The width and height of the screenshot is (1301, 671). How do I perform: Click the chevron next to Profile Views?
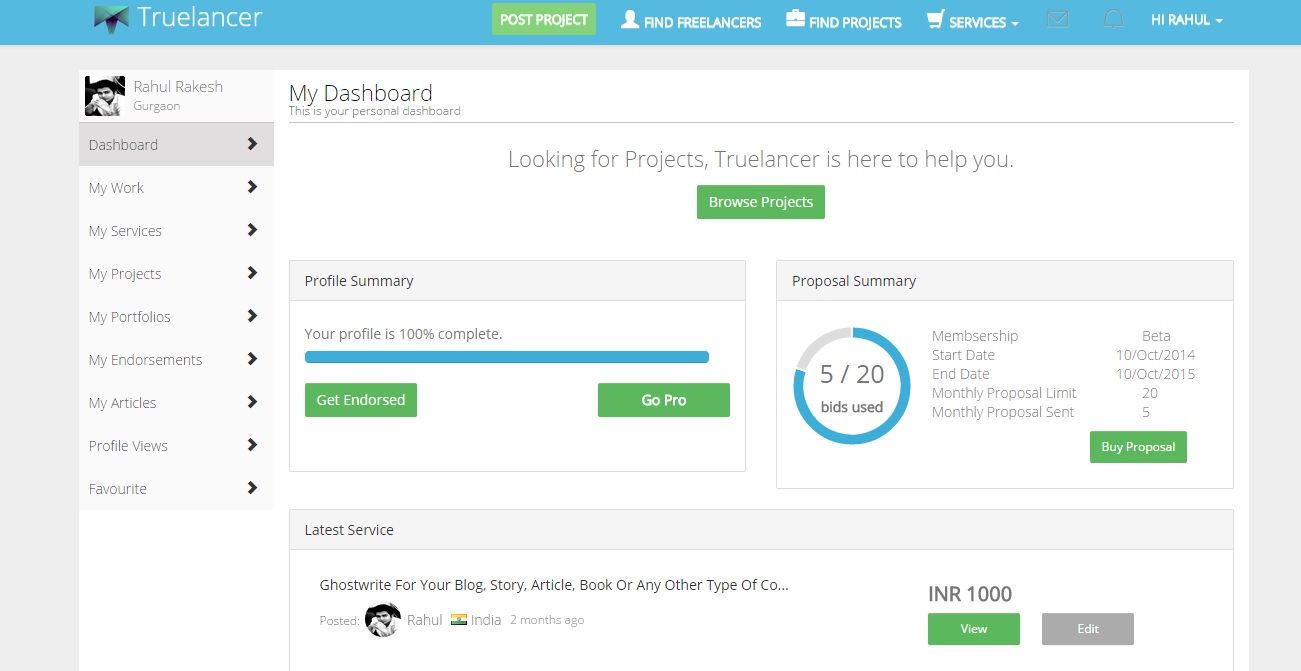point(252,445)
